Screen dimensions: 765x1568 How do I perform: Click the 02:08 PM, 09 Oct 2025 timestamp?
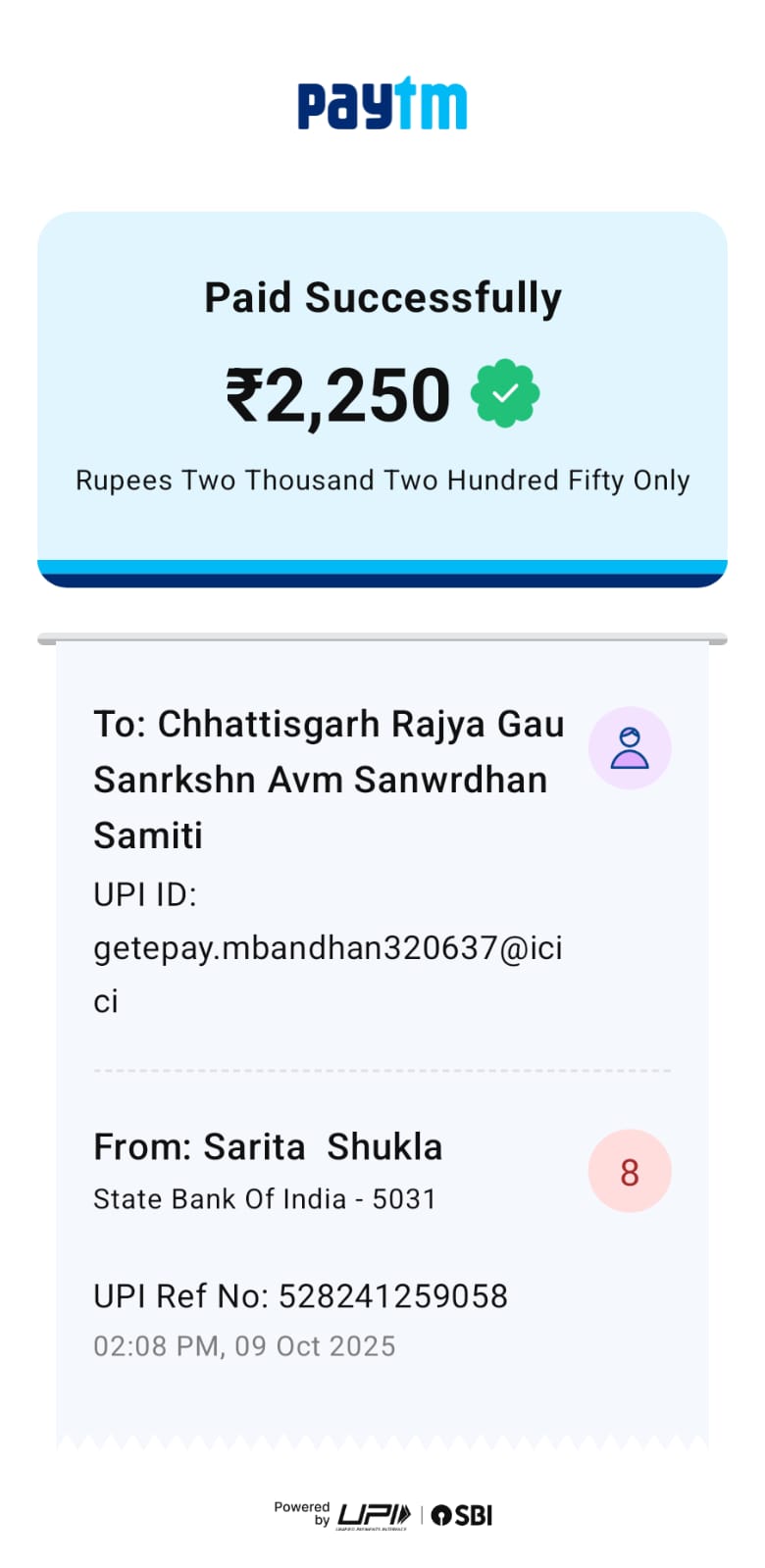point(244,1346)
